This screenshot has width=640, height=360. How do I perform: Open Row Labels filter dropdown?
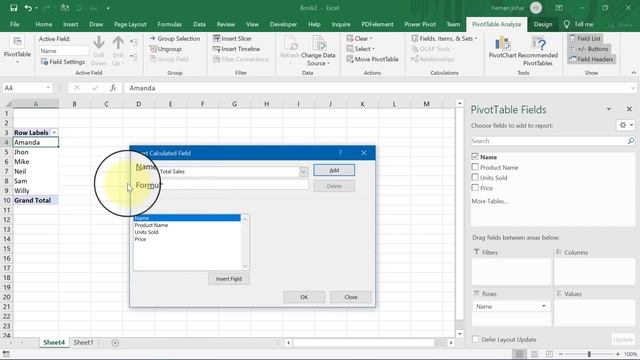54,133
